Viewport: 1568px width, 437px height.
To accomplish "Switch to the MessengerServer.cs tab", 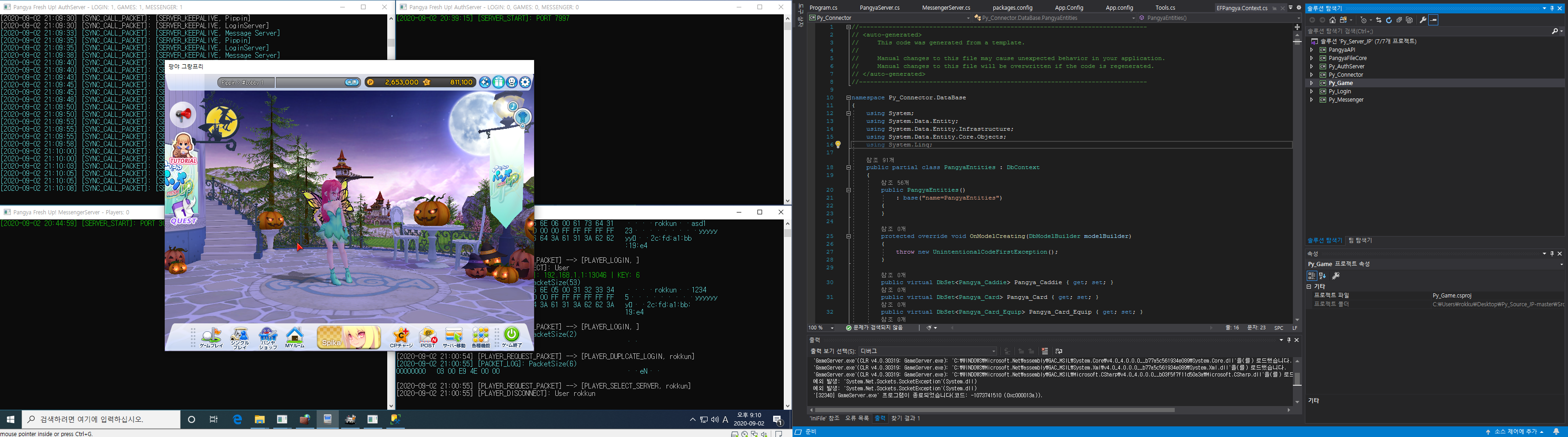I will click(946, 8).
